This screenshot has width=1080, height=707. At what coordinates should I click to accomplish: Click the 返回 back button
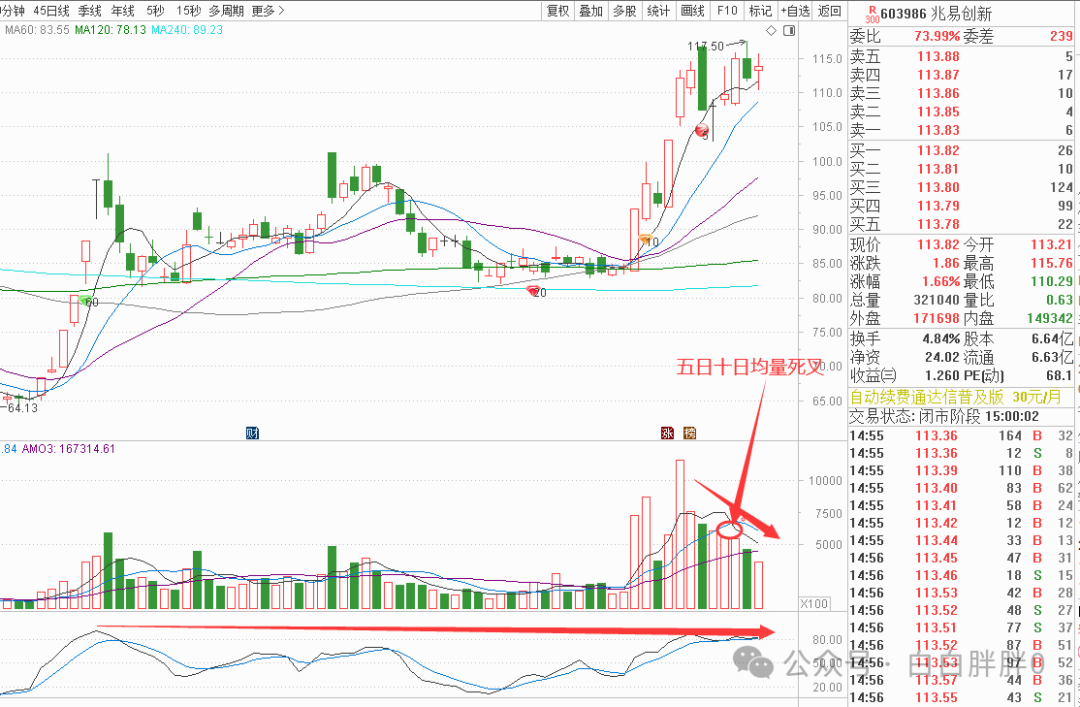pyautogui.click(x=829, y=10)
